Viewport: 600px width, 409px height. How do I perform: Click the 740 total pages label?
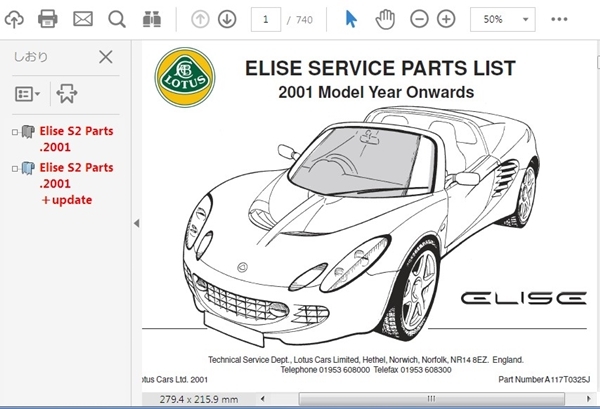tap(304, 20)
